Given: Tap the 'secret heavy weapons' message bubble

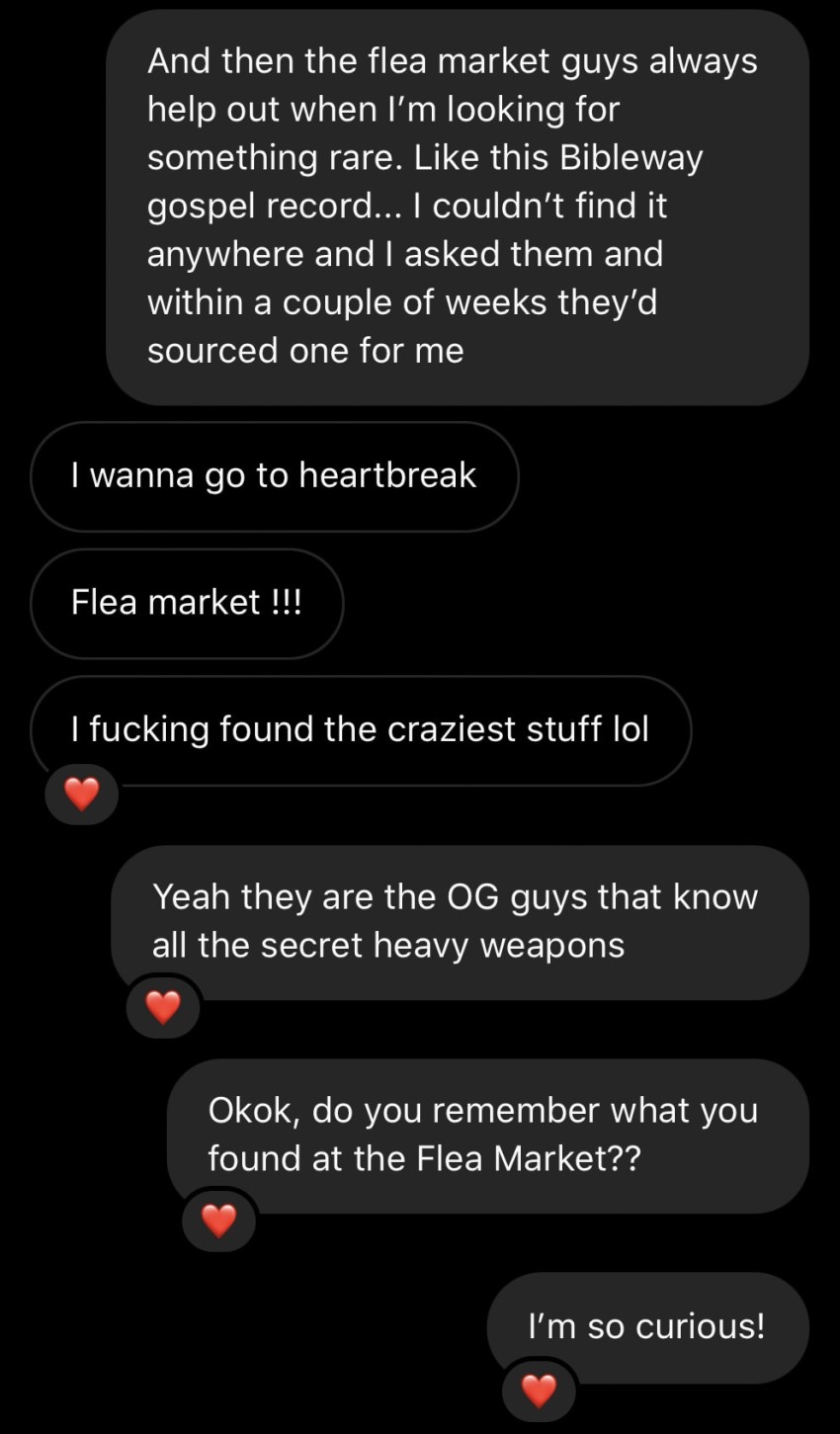Looking at the screenshot, I should click(461, 922).
